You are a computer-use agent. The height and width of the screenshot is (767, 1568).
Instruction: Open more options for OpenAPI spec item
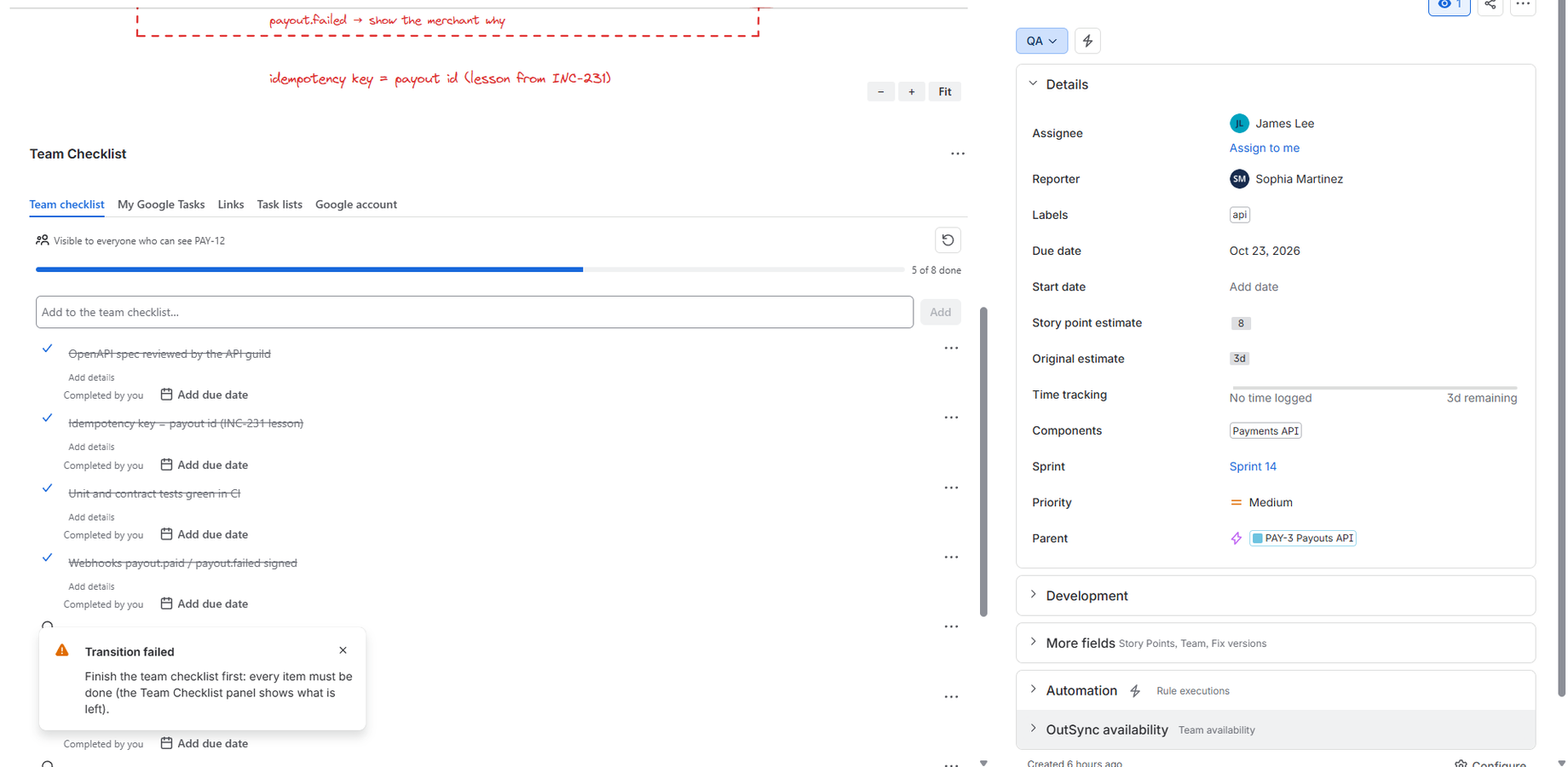coord(951,349)
